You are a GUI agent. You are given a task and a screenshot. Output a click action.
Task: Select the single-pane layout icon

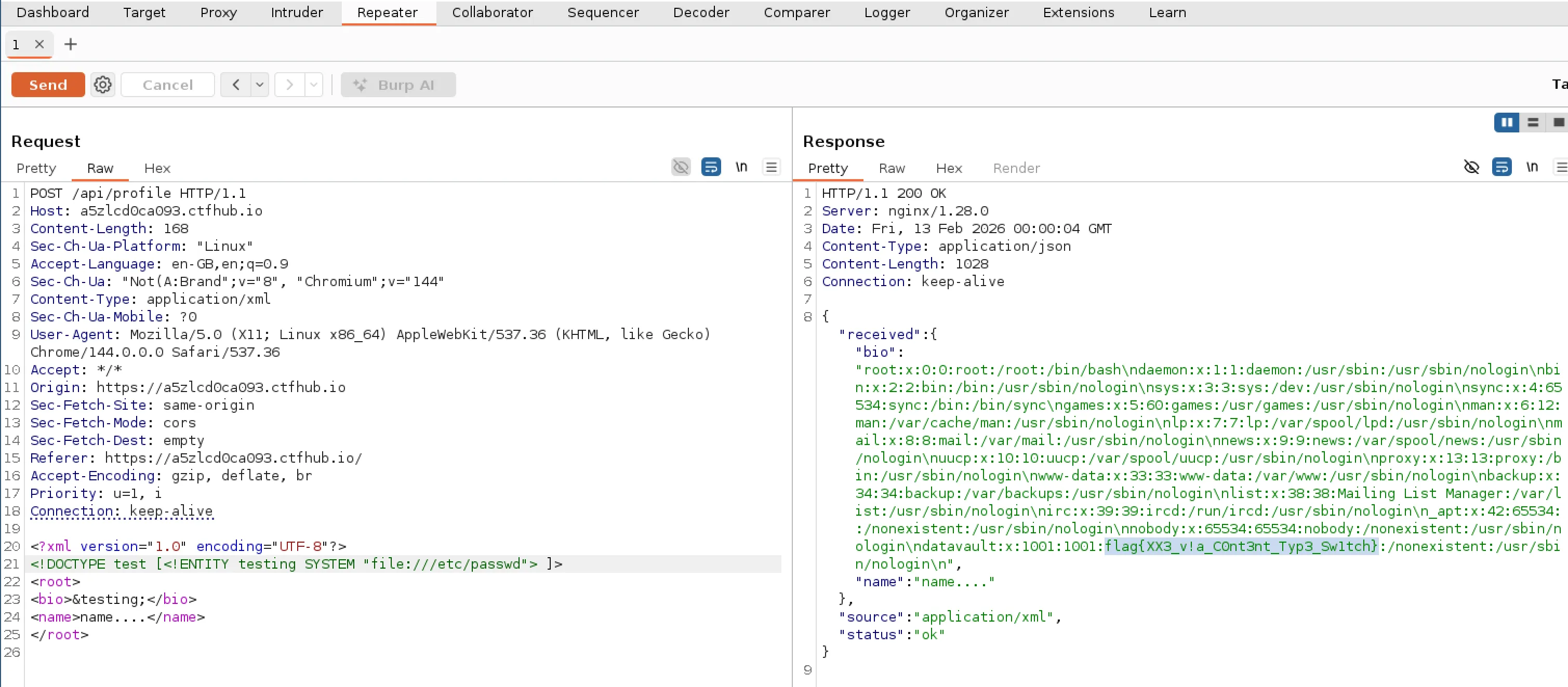pos(1558,123)
